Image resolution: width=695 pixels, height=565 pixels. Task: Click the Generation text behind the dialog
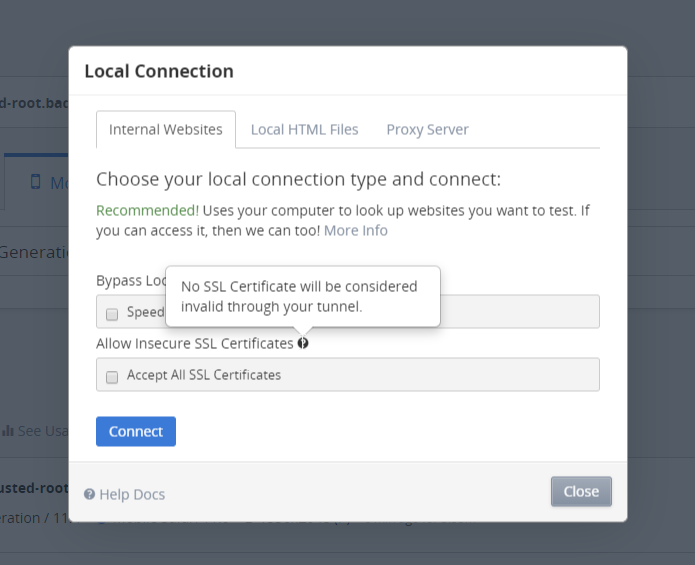pos(33,252)
